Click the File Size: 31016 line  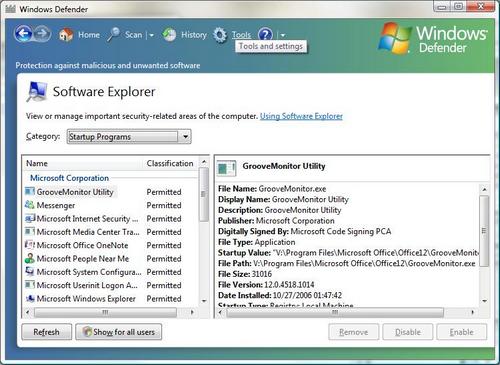pyautogui.click(x=245, y=274)
